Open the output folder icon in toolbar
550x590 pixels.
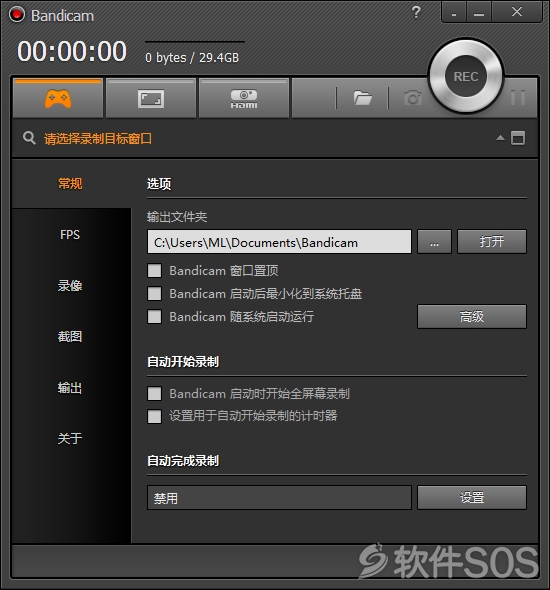point(362,98)
